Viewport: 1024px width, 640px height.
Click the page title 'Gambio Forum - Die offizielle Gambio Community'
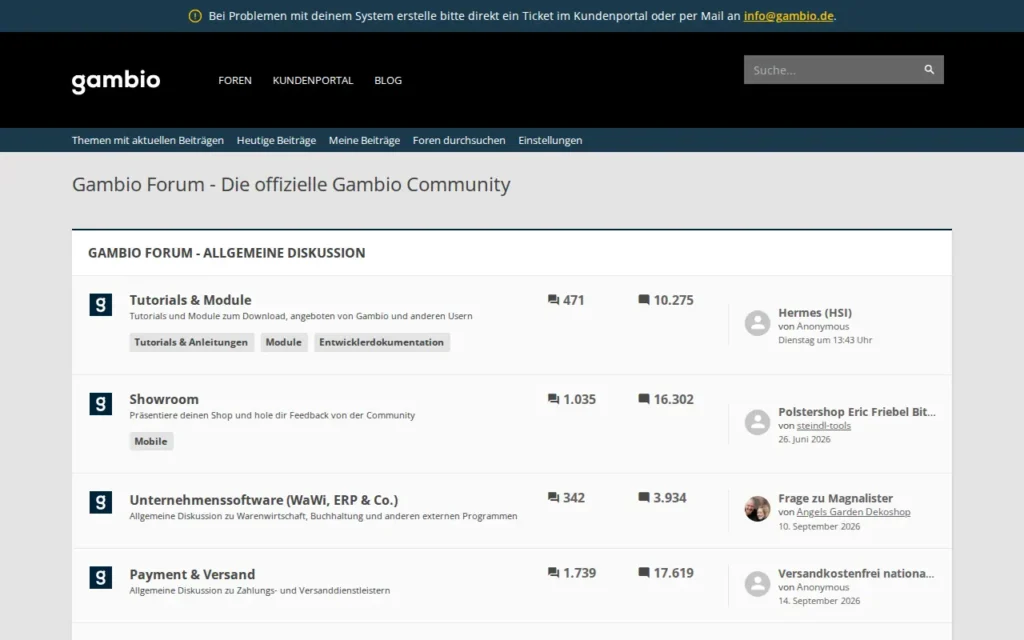tap(291, 185)
